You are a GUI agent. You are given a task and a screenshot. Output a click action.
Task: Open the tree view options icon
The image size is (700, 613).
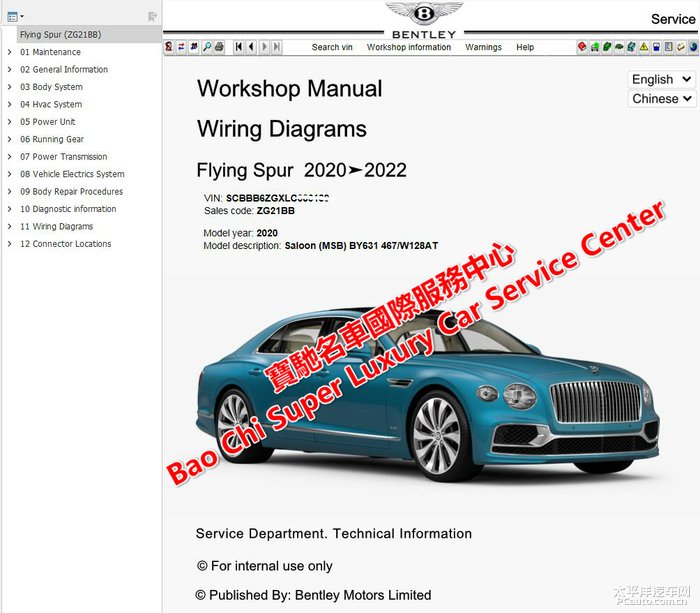(x=15, y=17)
